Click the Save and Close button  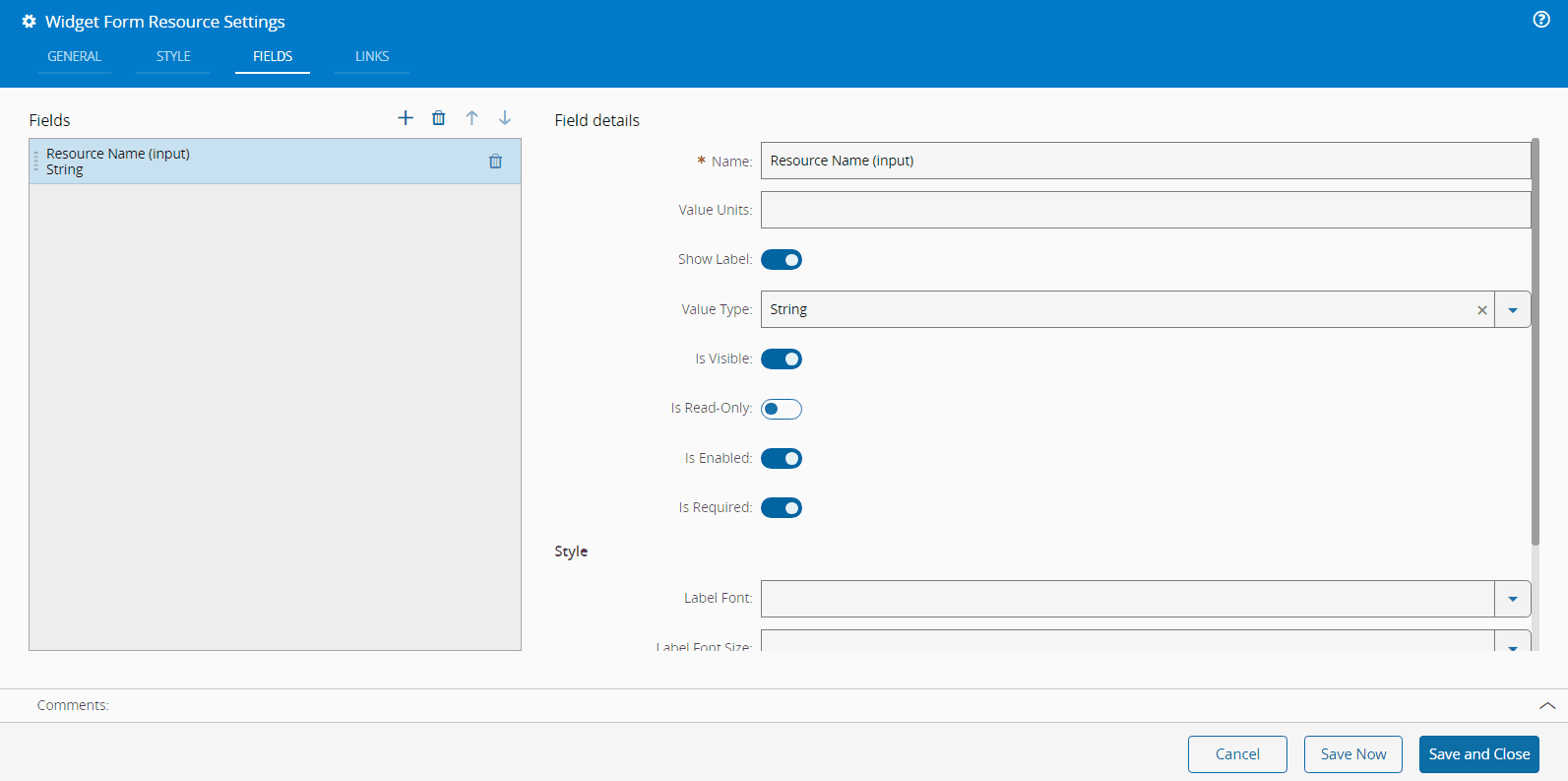pos(1478,754)
